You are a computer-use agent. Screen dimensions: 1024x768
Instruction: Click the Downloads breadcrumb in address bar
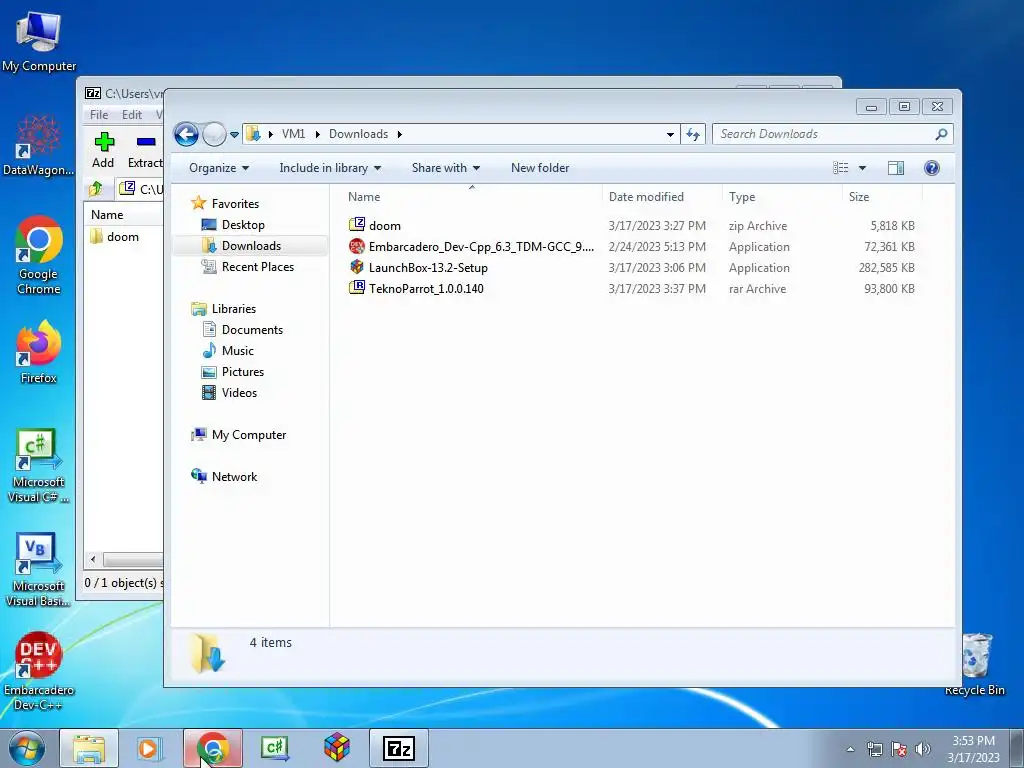point(359,134)
